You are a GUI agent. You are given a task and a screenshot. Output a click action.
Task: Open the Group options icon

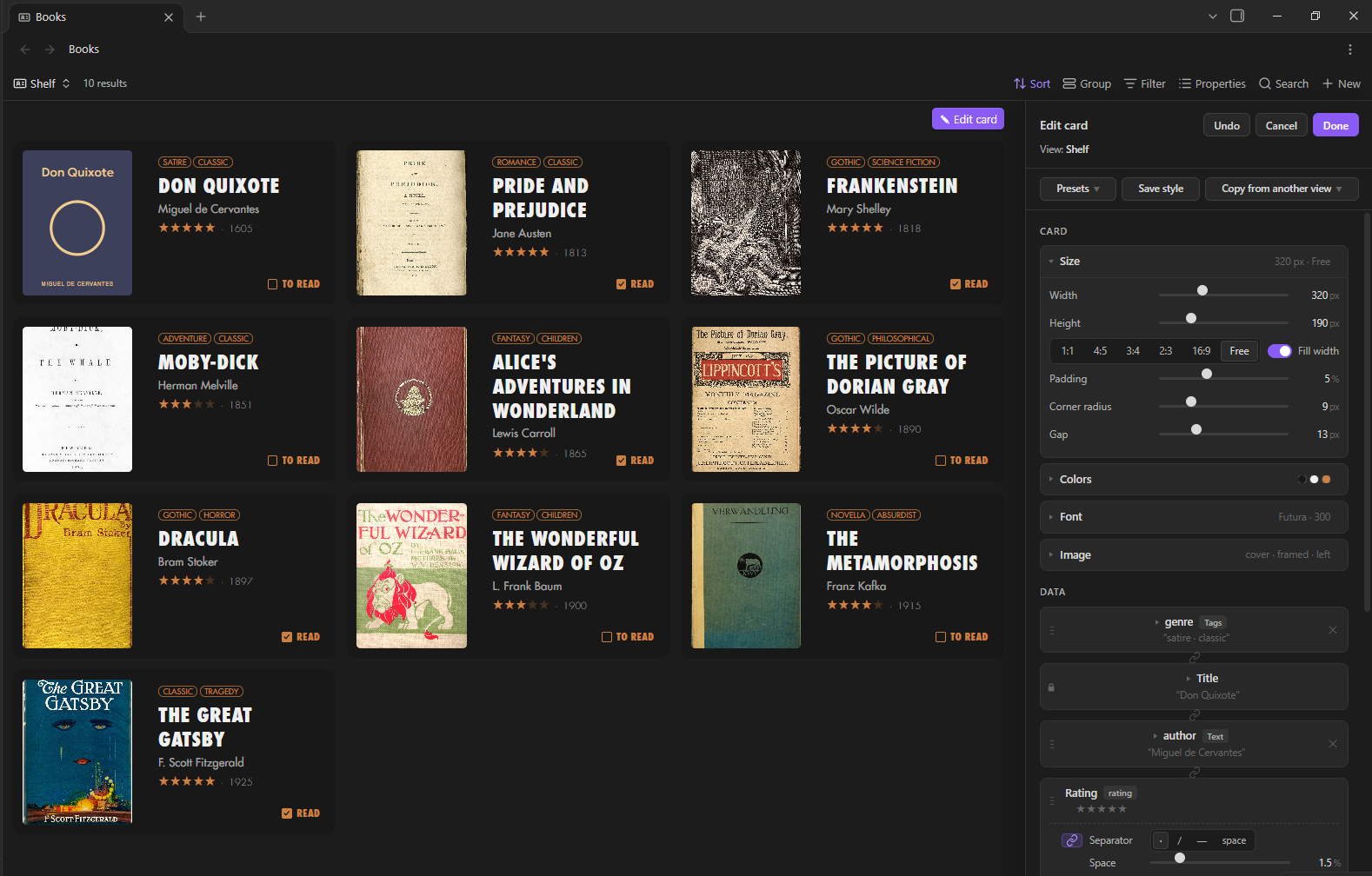[1069, 83]
